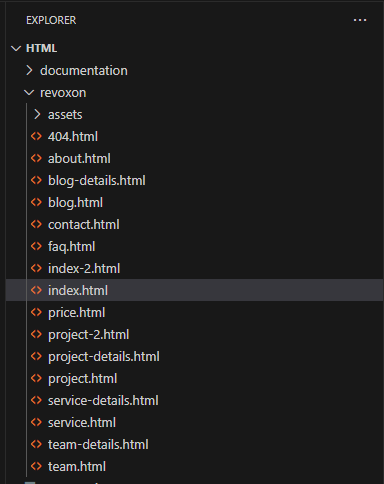Click the EXPLORER panel title
Image resolution: width=384 pixels, height=484 pixels.
pos(51,20)
